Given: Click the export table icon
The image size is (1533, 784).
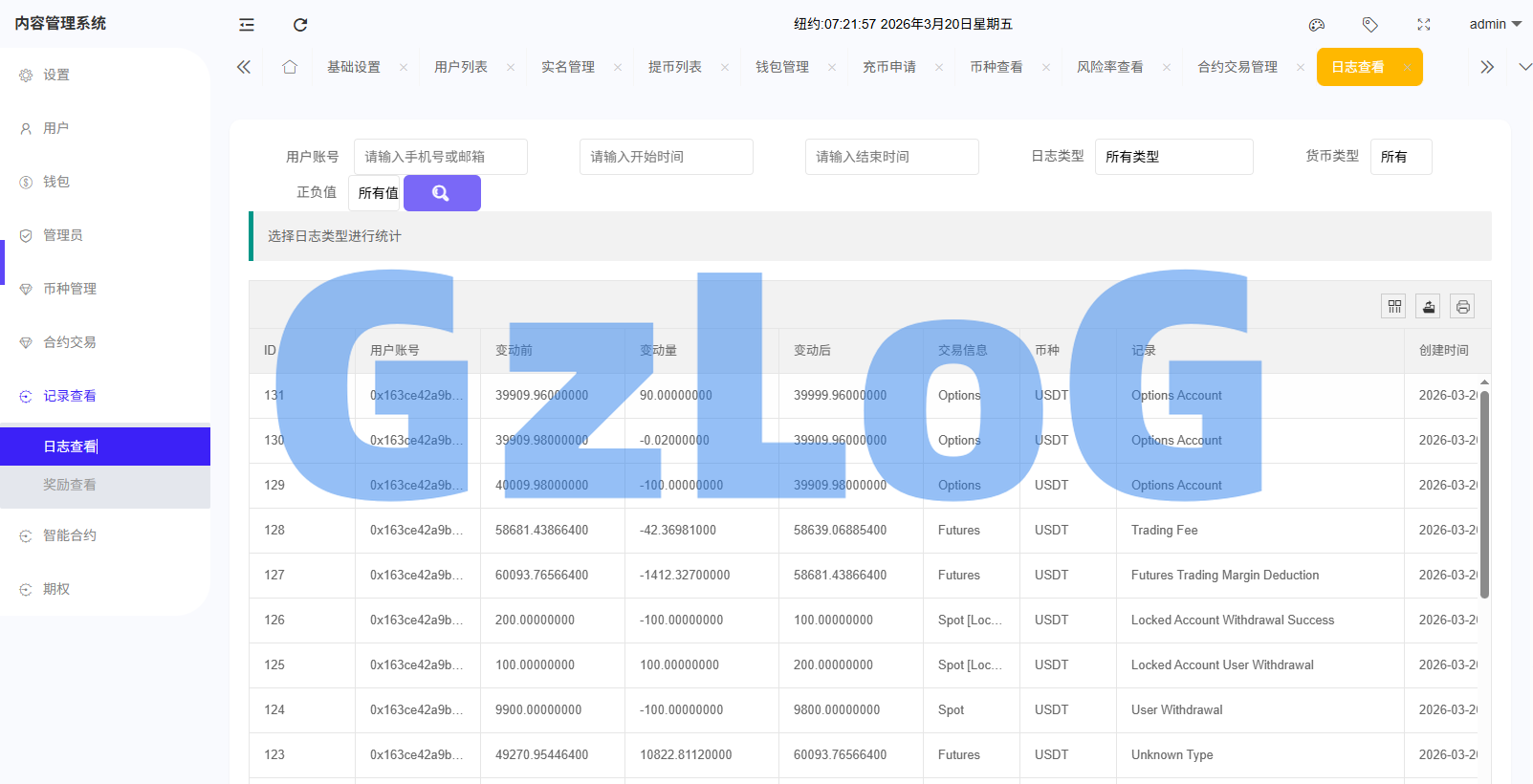Looking at the screenshot, I should coord(1429,306).
